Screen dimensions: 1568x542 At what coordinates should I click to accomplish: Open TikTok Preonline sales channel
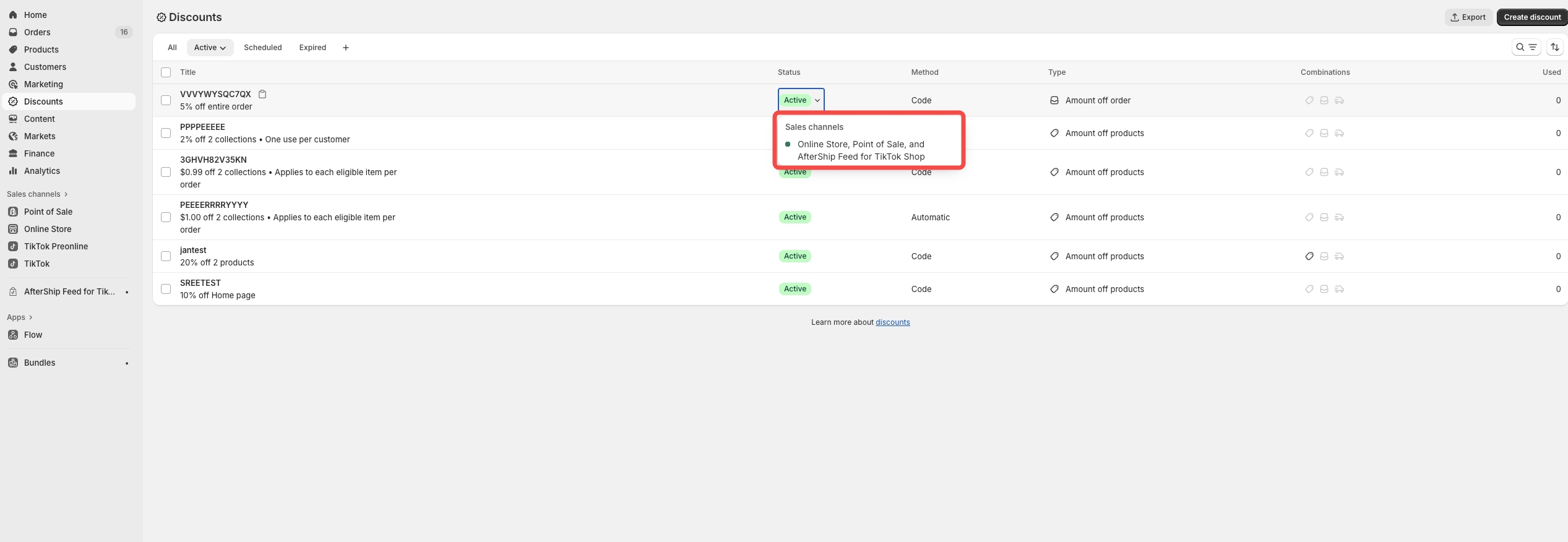[x=56, y=246]
